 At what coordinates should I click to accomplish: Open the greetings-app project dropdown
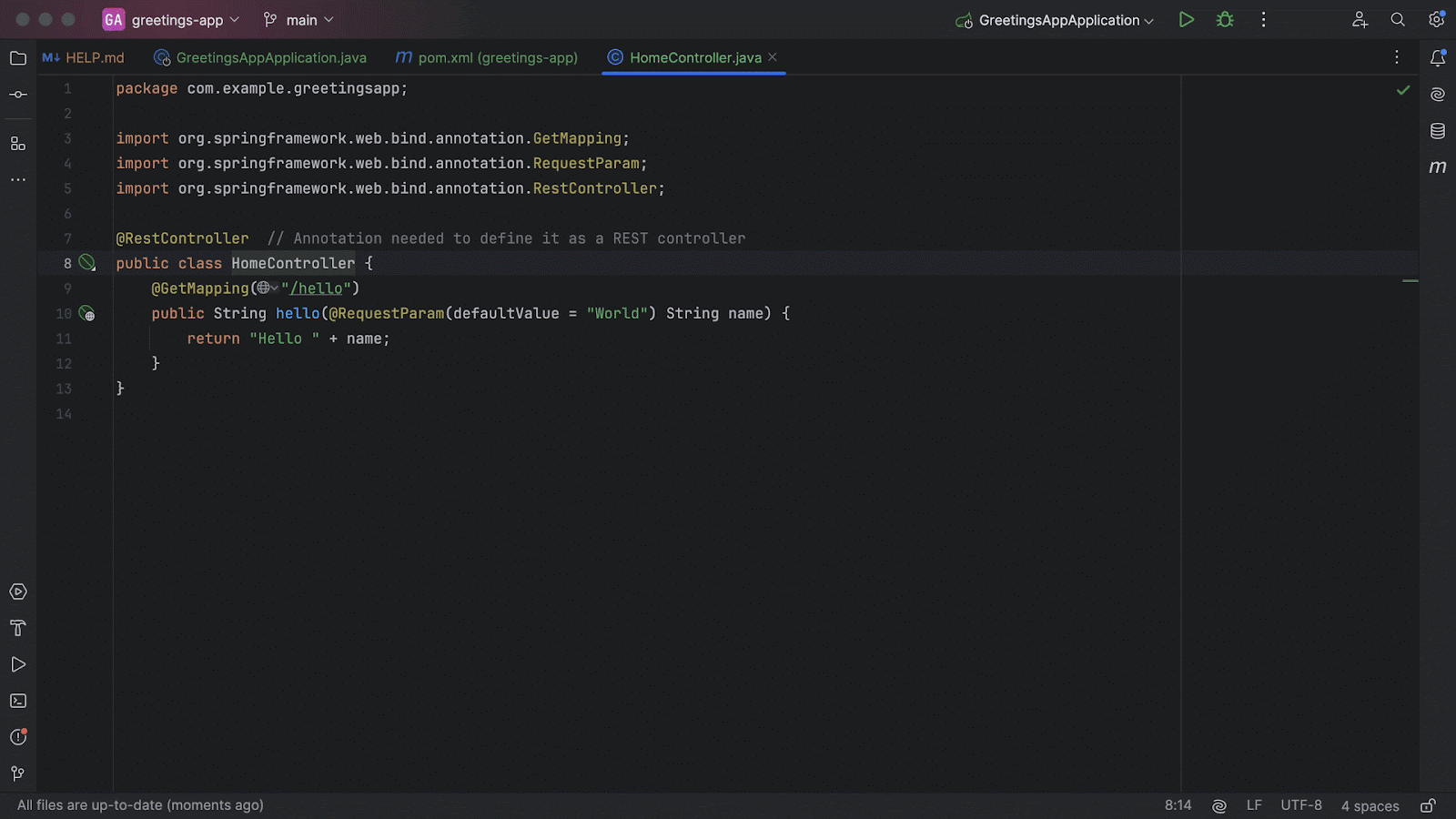[x=170, y=20]
